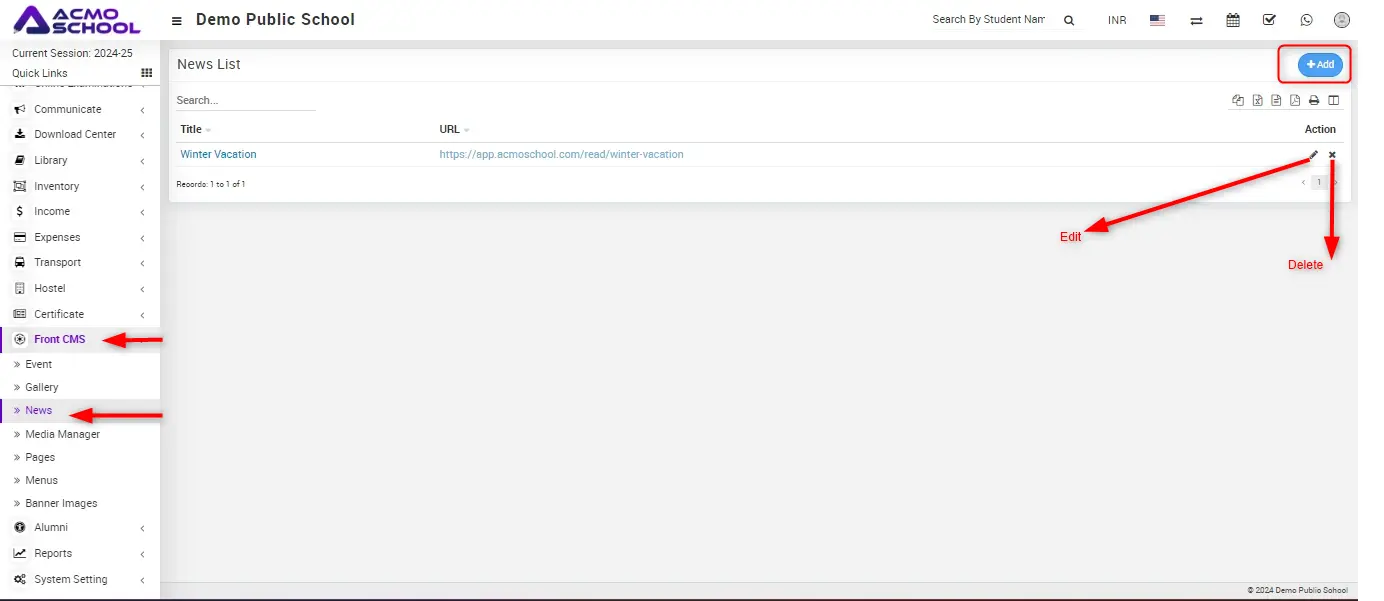The width and height of the screenshot is (1384, 601).
Task: Print the news list
Action: [1314, 100]
